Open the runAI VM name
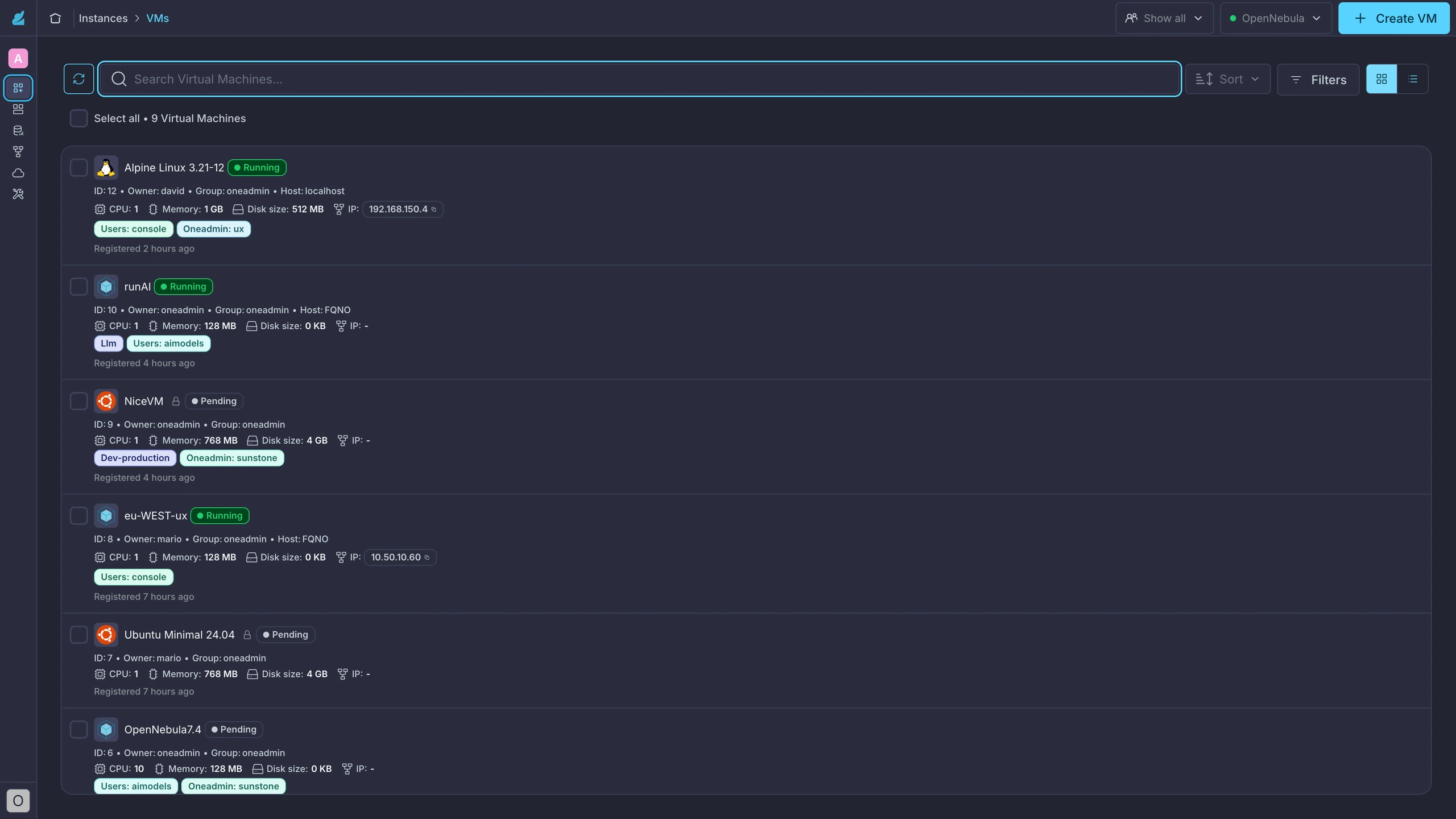This screenshot has width=1456, height=819. pos(138,287)
